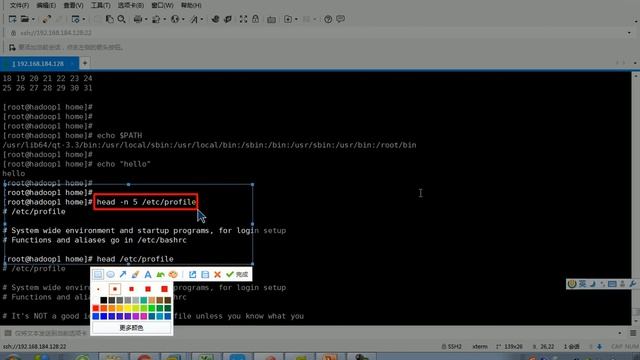Toggle the IME English/Chinese mode indicator
This screenshot has height=360, width=640.
click(582, 284)
